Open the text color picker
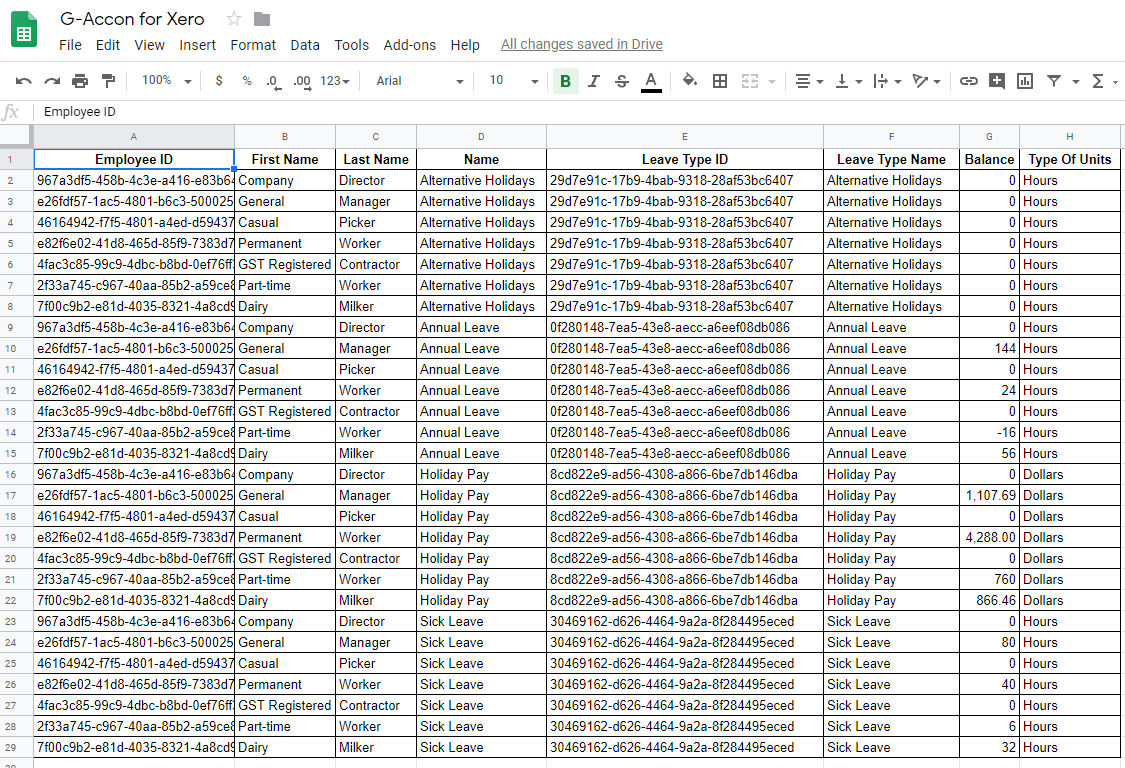 click(x=651, y=82)
